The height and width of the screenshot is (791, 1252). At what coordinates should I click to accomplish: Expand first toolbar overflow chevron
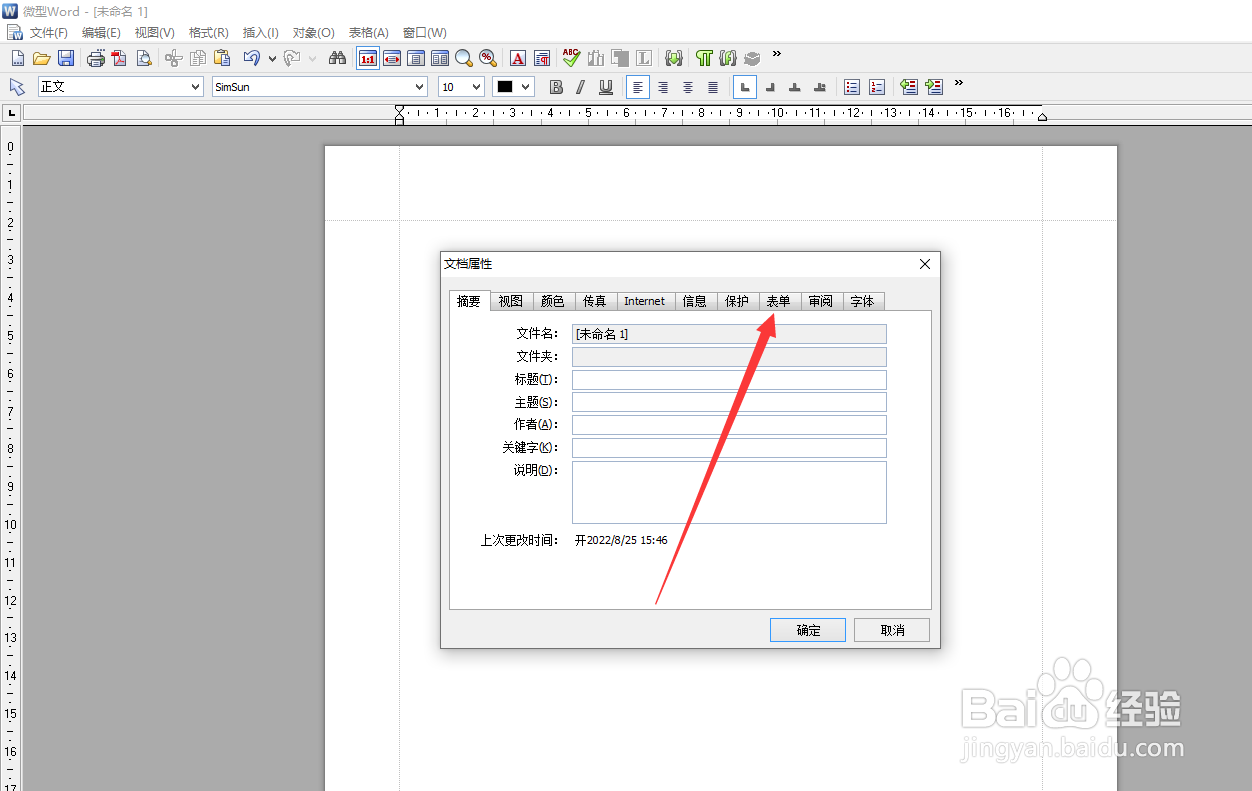coord(777,54)
